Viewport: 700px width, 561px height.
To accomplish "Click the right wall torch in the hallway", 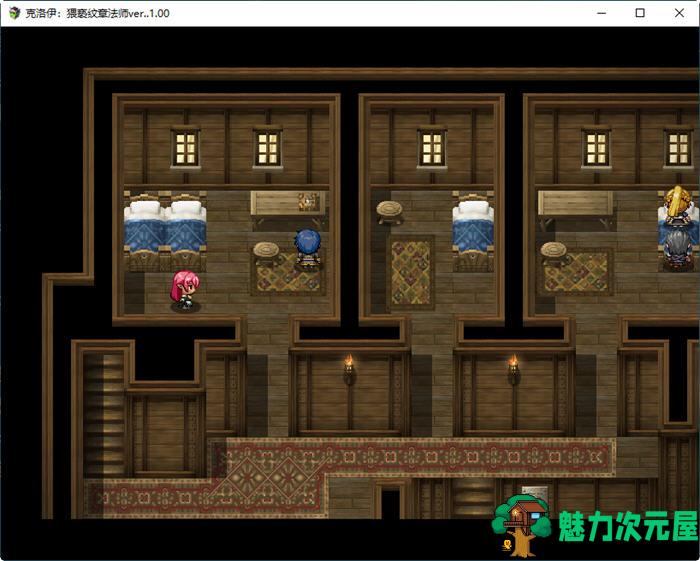I will click(x=513, y=370).
